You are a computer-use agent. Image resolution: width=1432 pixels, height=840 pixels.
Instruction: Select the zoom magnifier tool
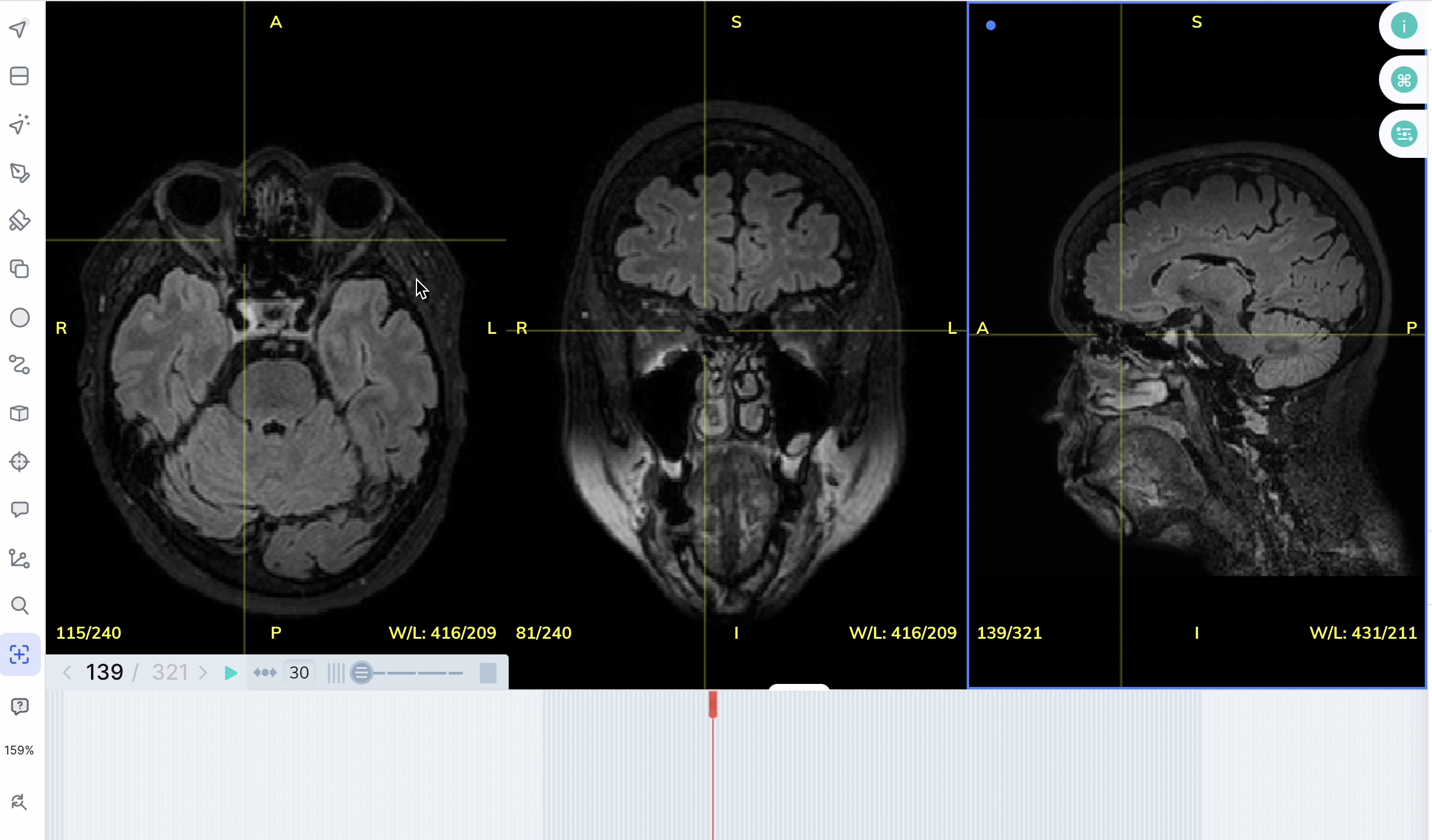point(19,606)
